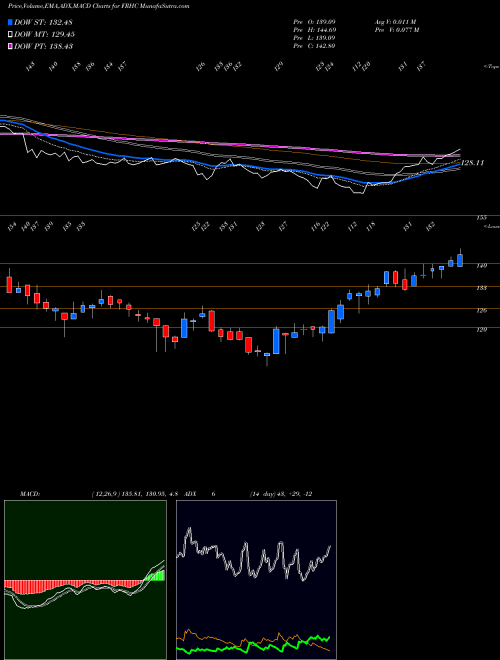Click the 140 price level axis label
The image size is (500, 660).
tap(482, 266)
